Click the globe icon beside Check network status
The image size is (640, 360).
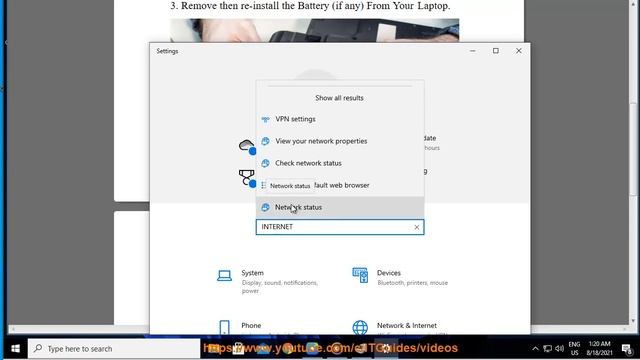tap(265, 163)
